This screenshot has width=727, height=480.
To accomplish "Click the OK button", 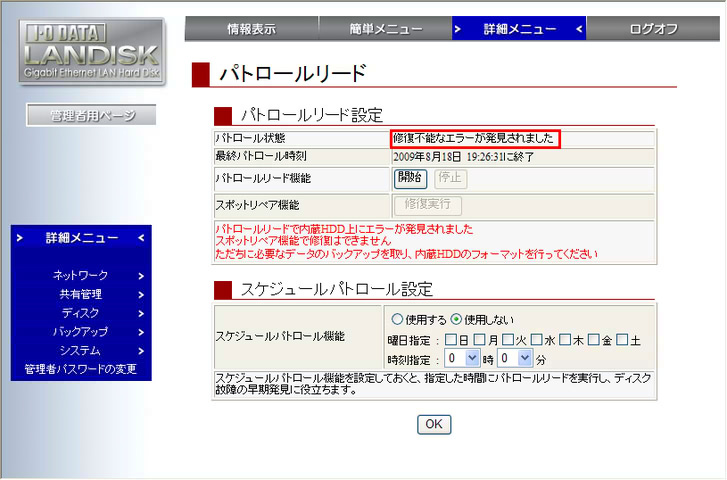I will (x=434, y=424).
